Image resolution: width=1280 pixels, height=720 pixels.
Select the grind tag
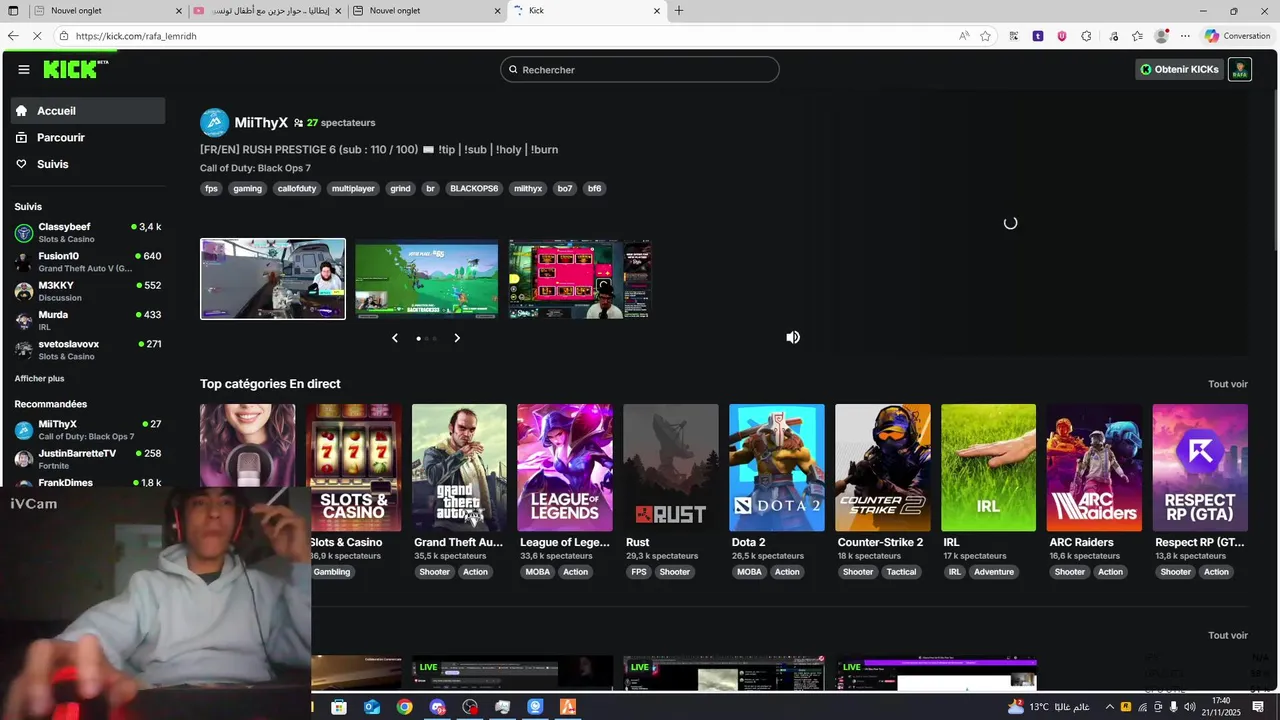400,188
